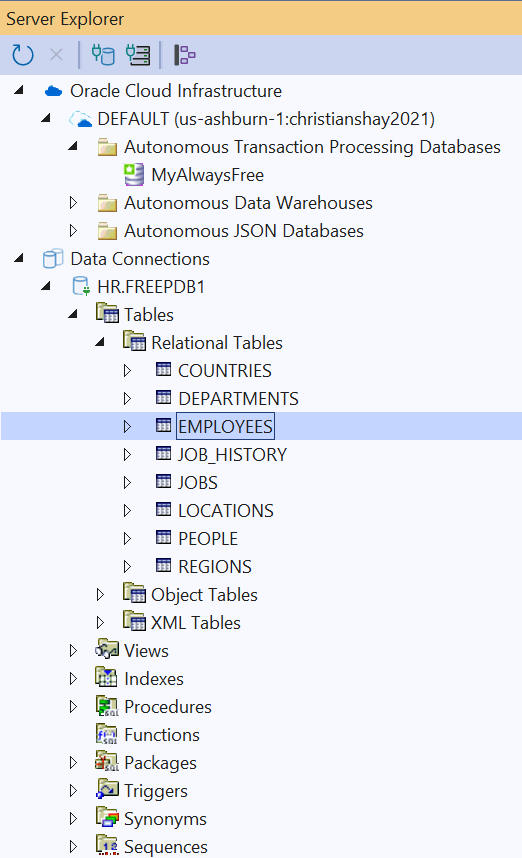Image resolution: width=522 pixels, height=858 pixels.
Task: Collapse the Data Connections node
Action: [x=19, y=258]
